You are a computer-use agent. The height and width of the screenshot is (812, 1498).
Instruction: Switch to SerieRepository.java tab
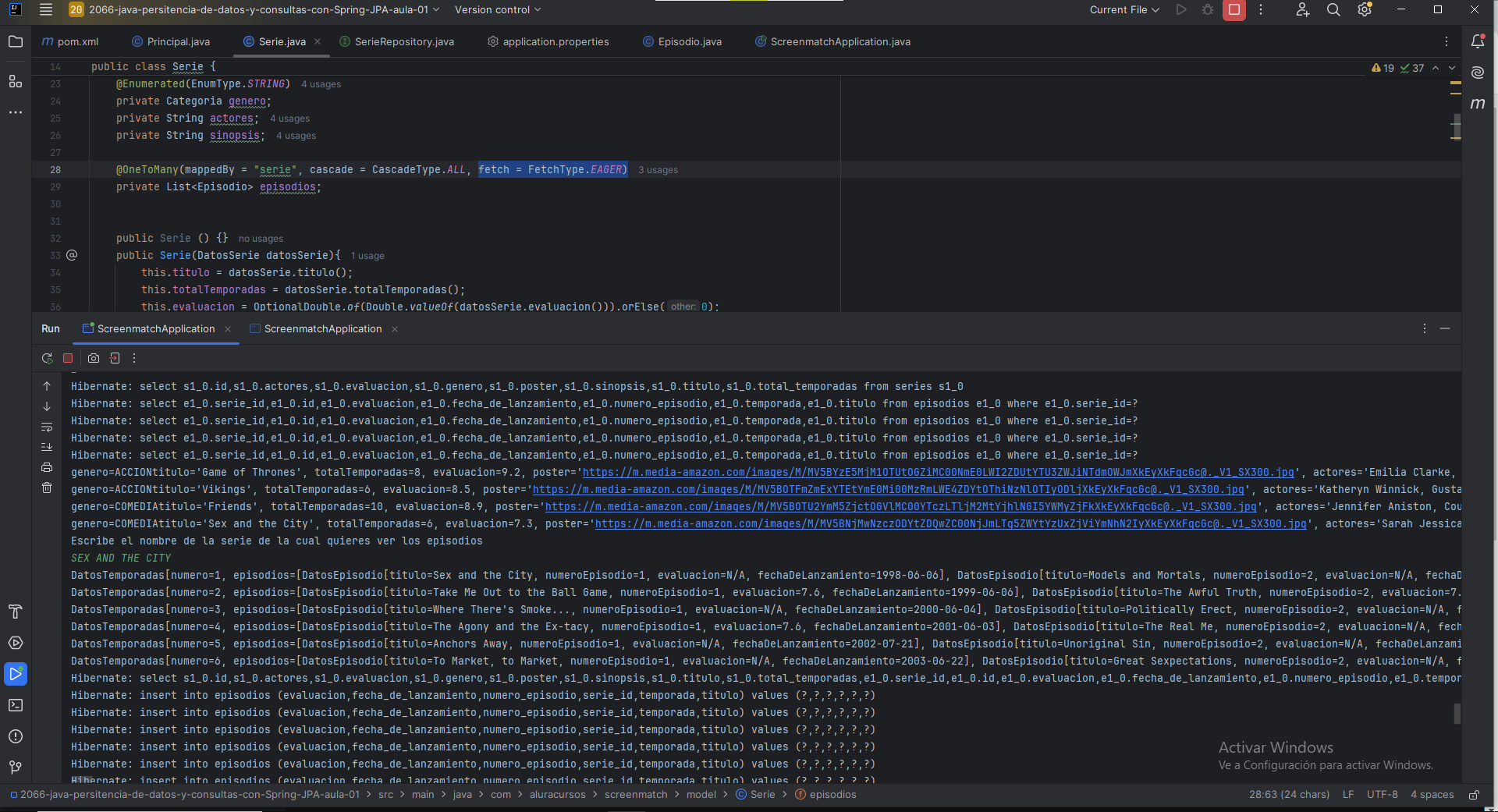click(396, 41)
